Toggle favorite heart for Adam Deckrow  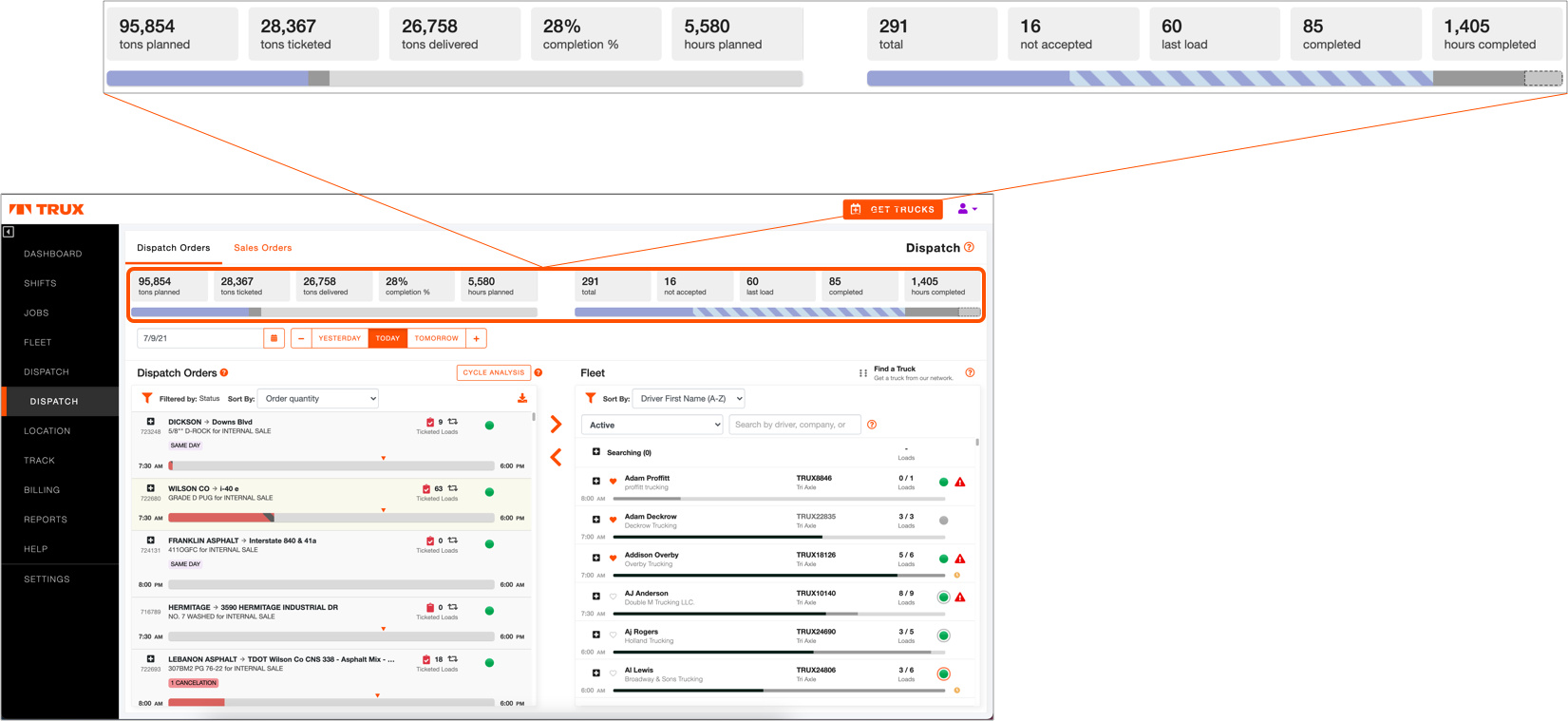point(613,520)
